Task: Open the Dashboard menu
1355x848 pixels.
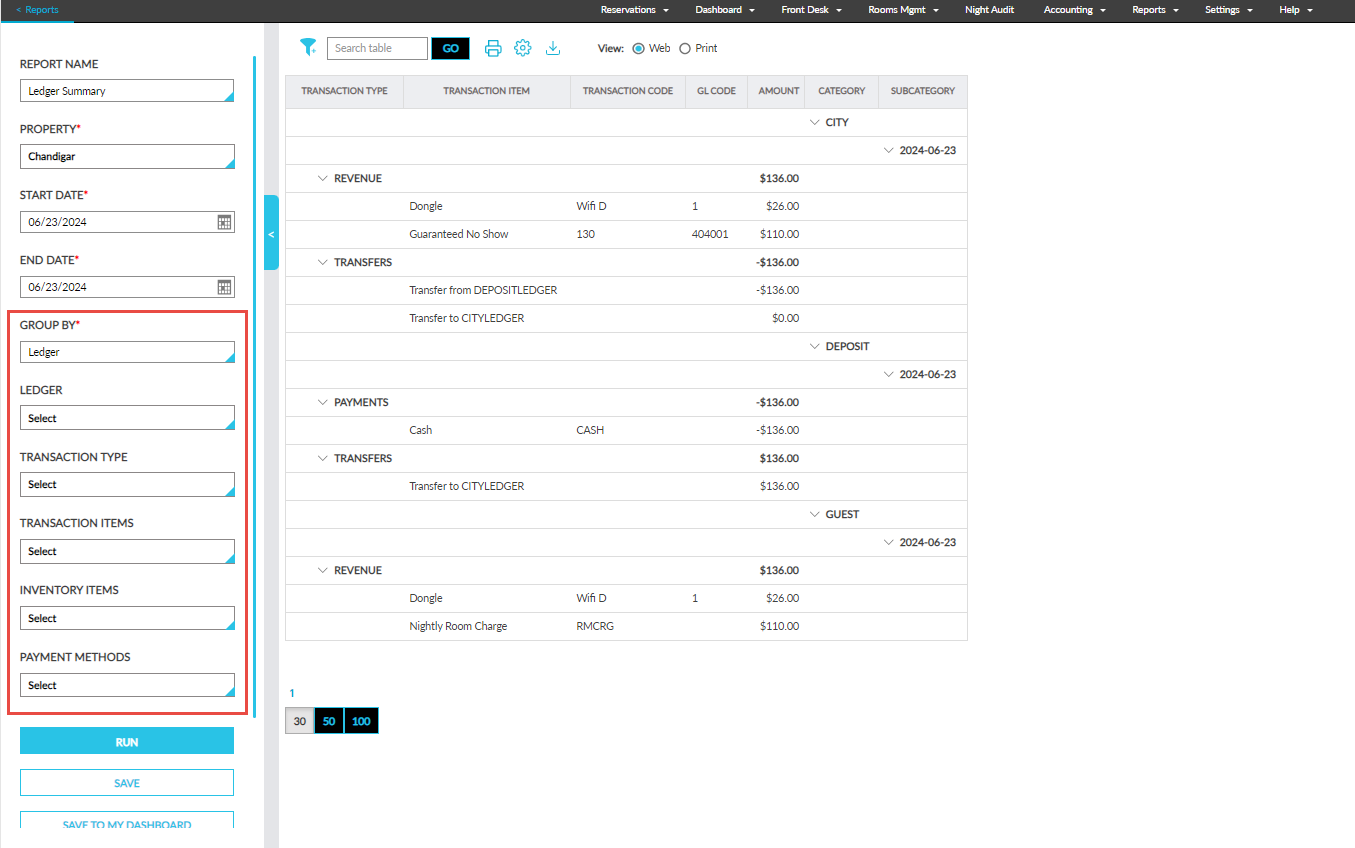Action: [x=724, y=10]
